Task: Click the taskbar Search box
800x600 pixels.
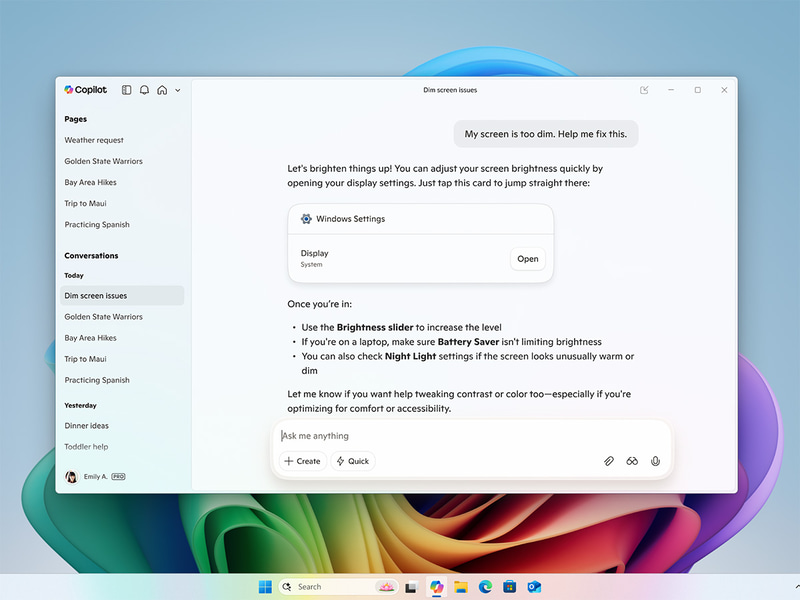Action: [340, 587]
